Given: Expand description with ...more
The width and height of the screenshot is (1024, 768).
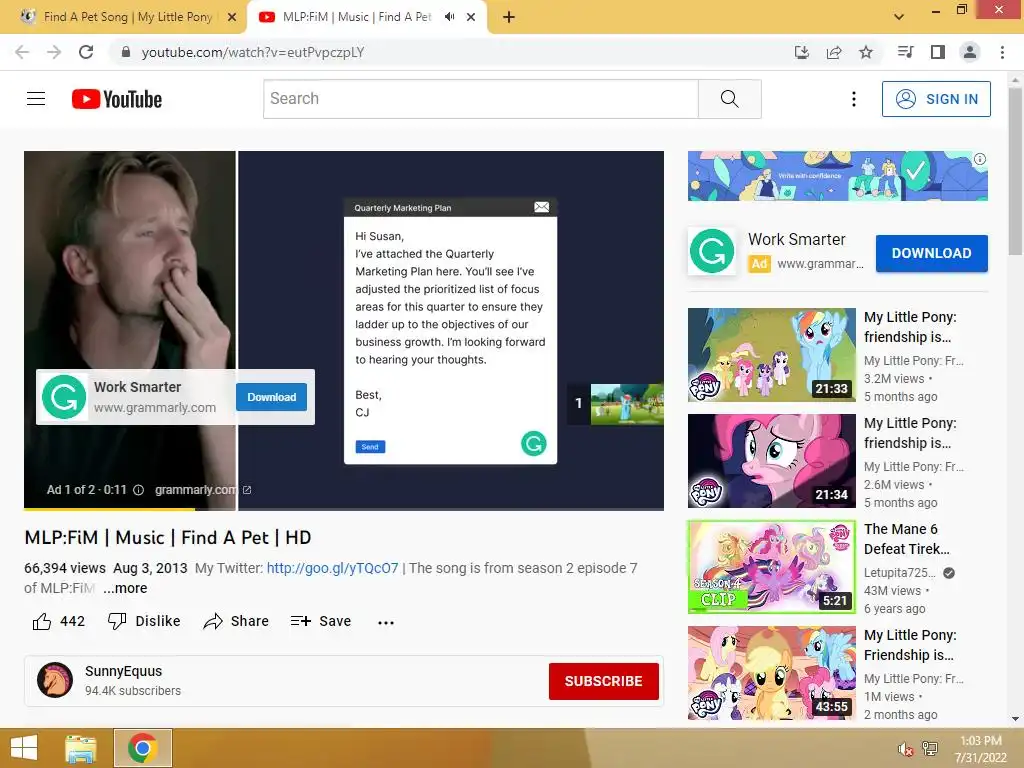Looking at the screenshot, I should 125,588.
